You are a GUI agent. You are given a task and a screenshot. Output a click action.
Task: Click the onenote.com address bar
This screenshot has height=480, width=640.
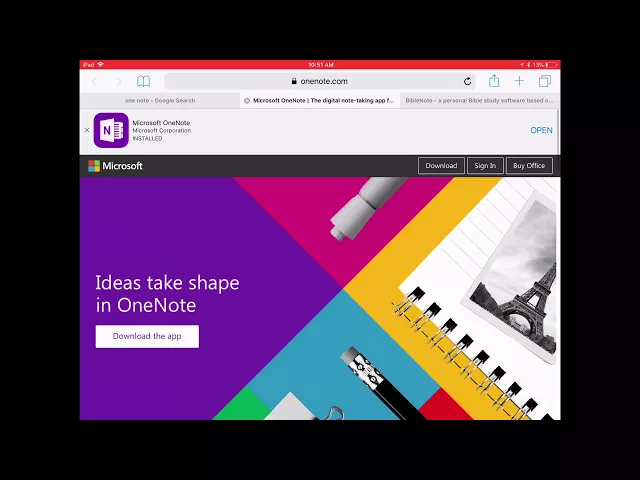(320, 81)
